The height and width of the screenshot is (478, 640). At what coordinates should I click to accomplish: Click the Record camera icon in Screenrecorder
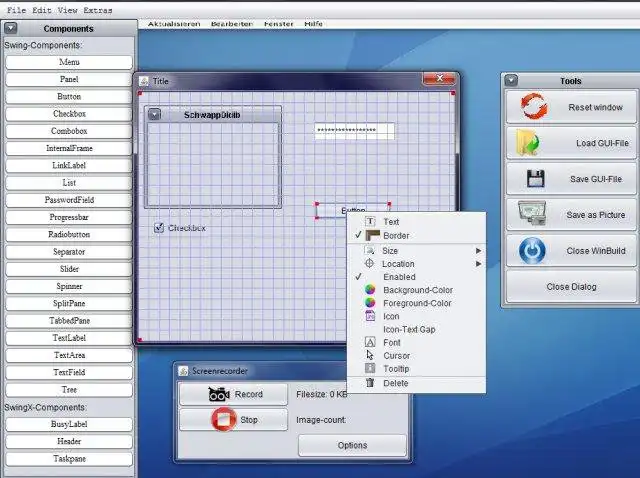[219, 394]
